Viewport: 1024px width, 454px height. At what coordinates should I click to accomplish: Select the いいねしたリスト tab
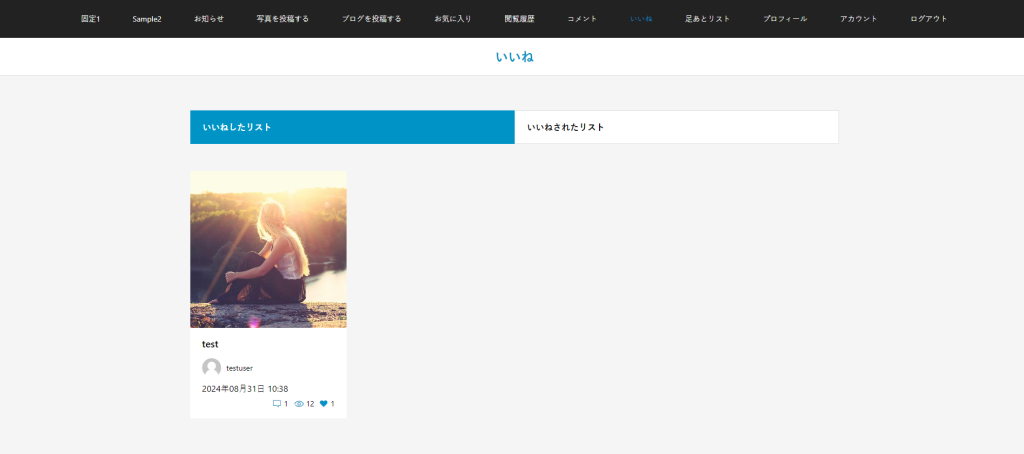(x=352, y=127)
